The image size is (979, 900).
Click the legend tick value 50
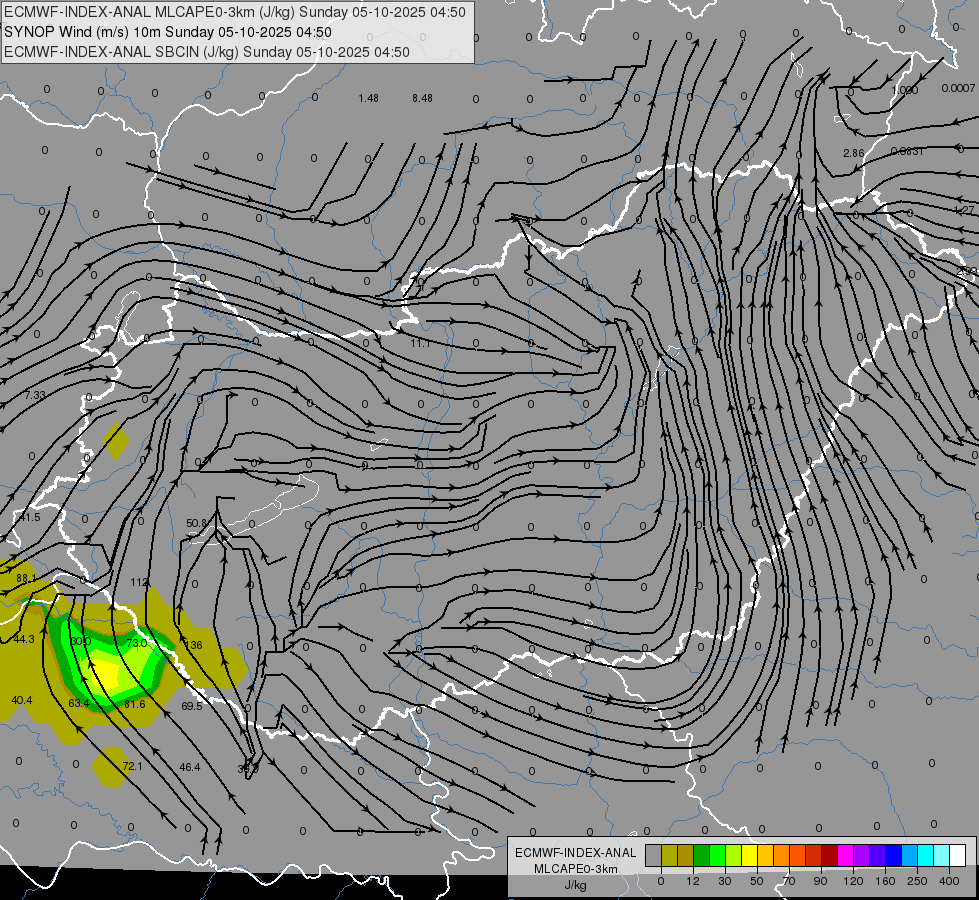(x=756, y=881)
